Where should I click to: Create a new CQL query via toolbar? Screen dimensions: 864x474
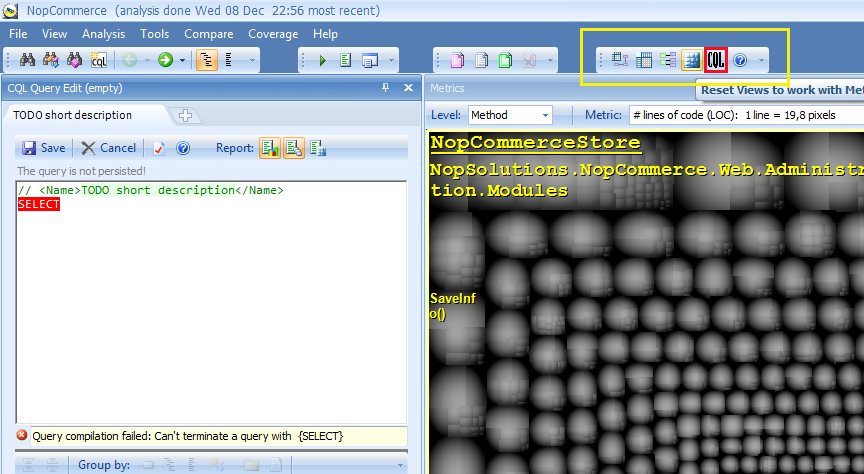[x=99, y=60]
